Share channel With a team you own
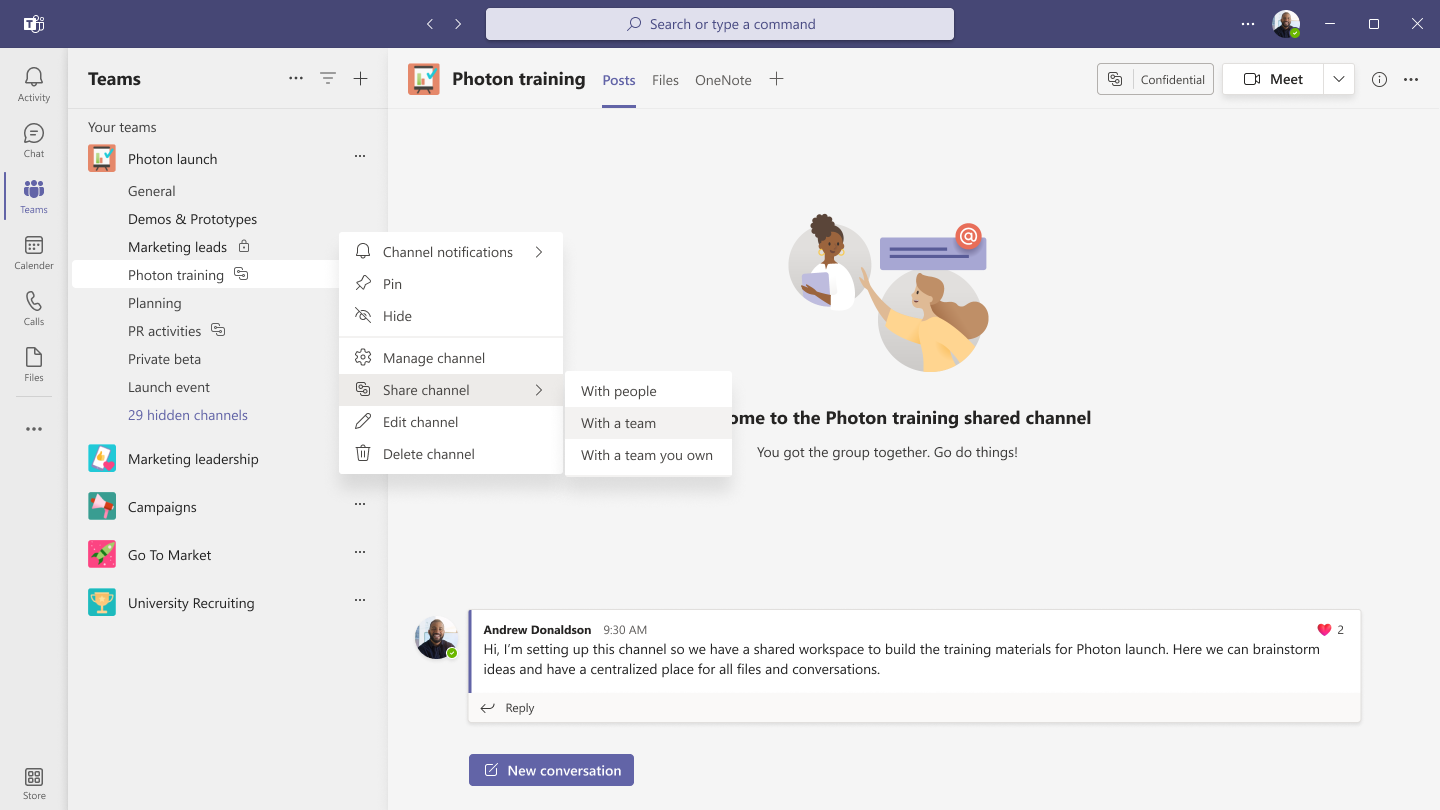This screenshot has height=810, width=1440. tap(648, 455)
